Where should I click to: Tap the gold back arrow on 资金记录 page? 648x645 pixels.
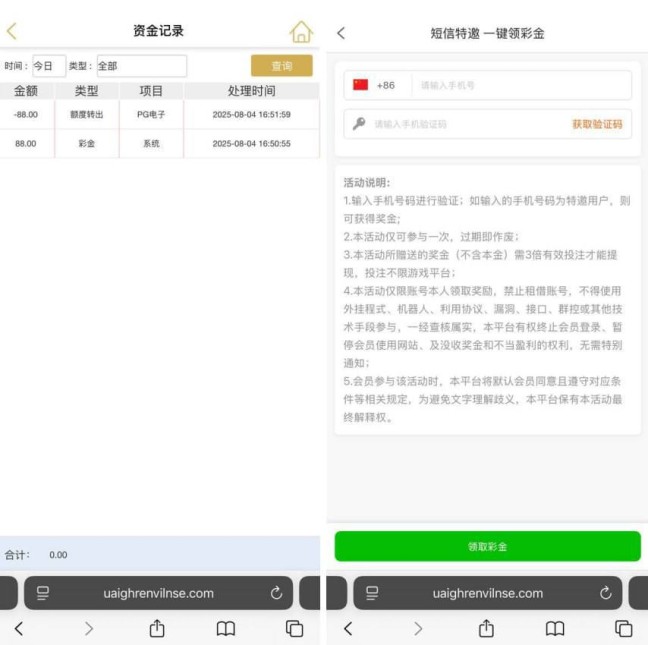point(12,32)
